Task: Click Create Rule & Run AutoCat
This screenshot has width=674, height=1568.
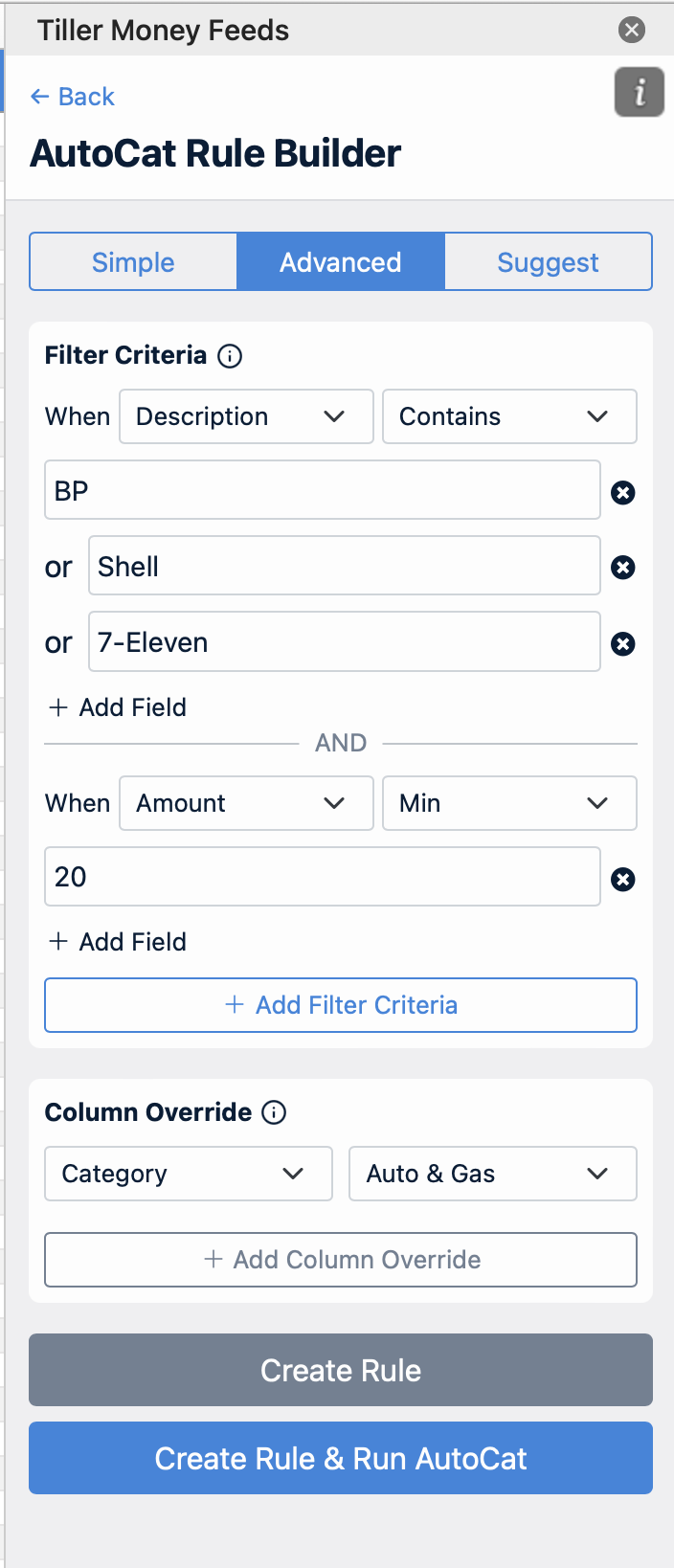Action: pos(341,1458)
